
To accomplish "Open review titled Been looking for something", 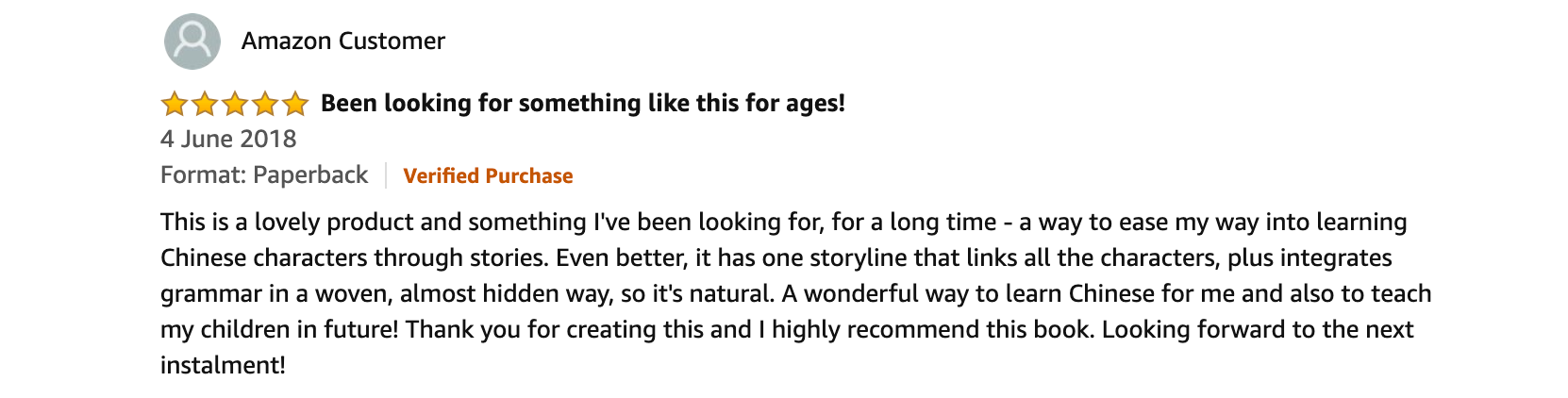I will pyautogui.click(x=583, y=104).
